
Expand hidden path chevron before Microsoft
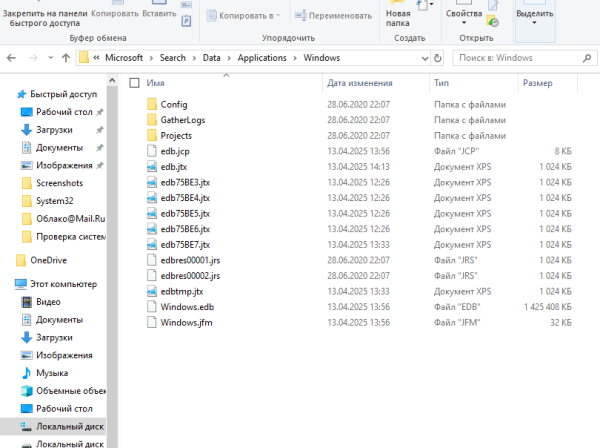click(x=96, y=58)
